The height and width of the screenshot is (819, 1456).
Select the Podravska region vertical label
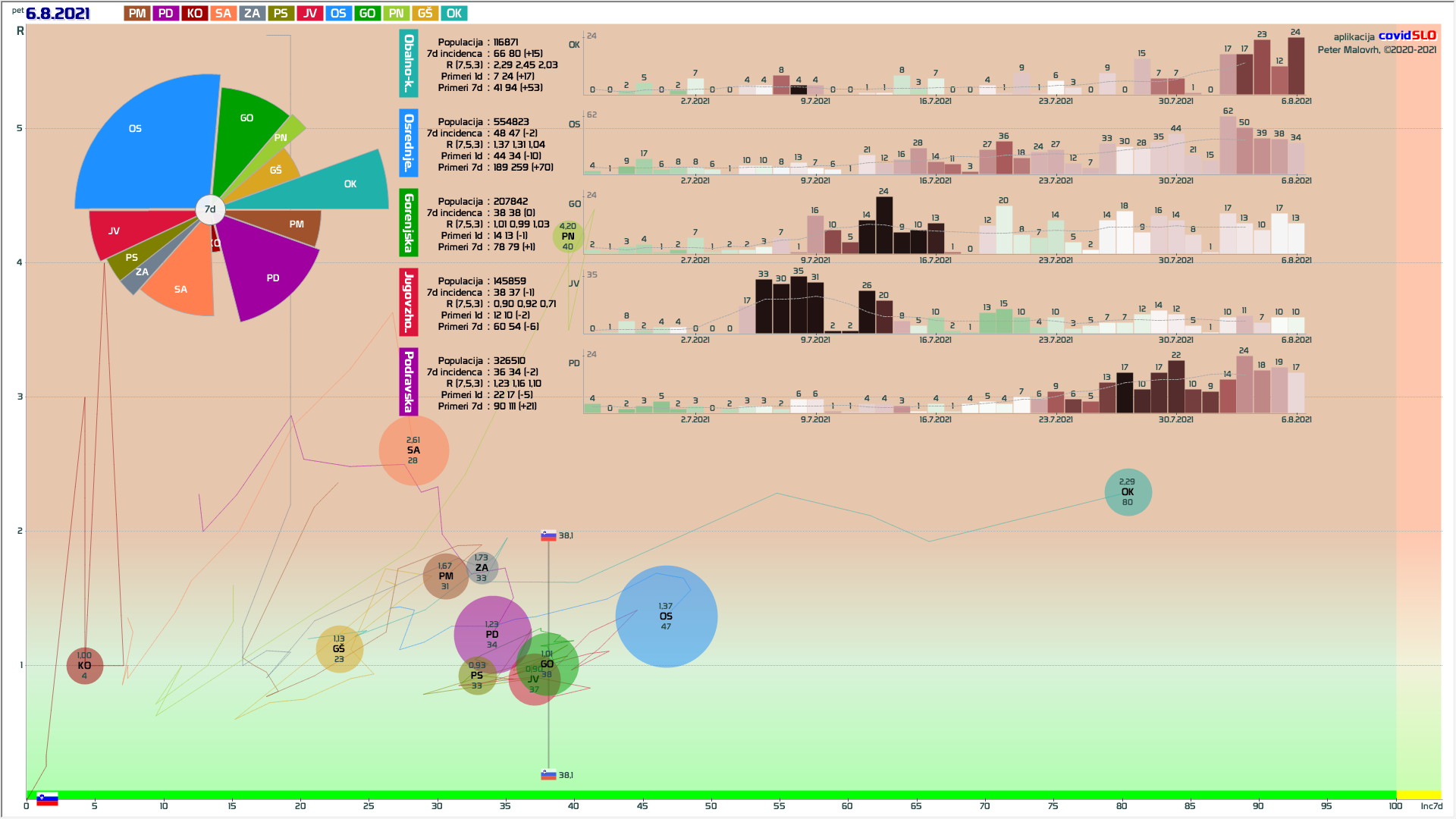[x=409, y=382]
